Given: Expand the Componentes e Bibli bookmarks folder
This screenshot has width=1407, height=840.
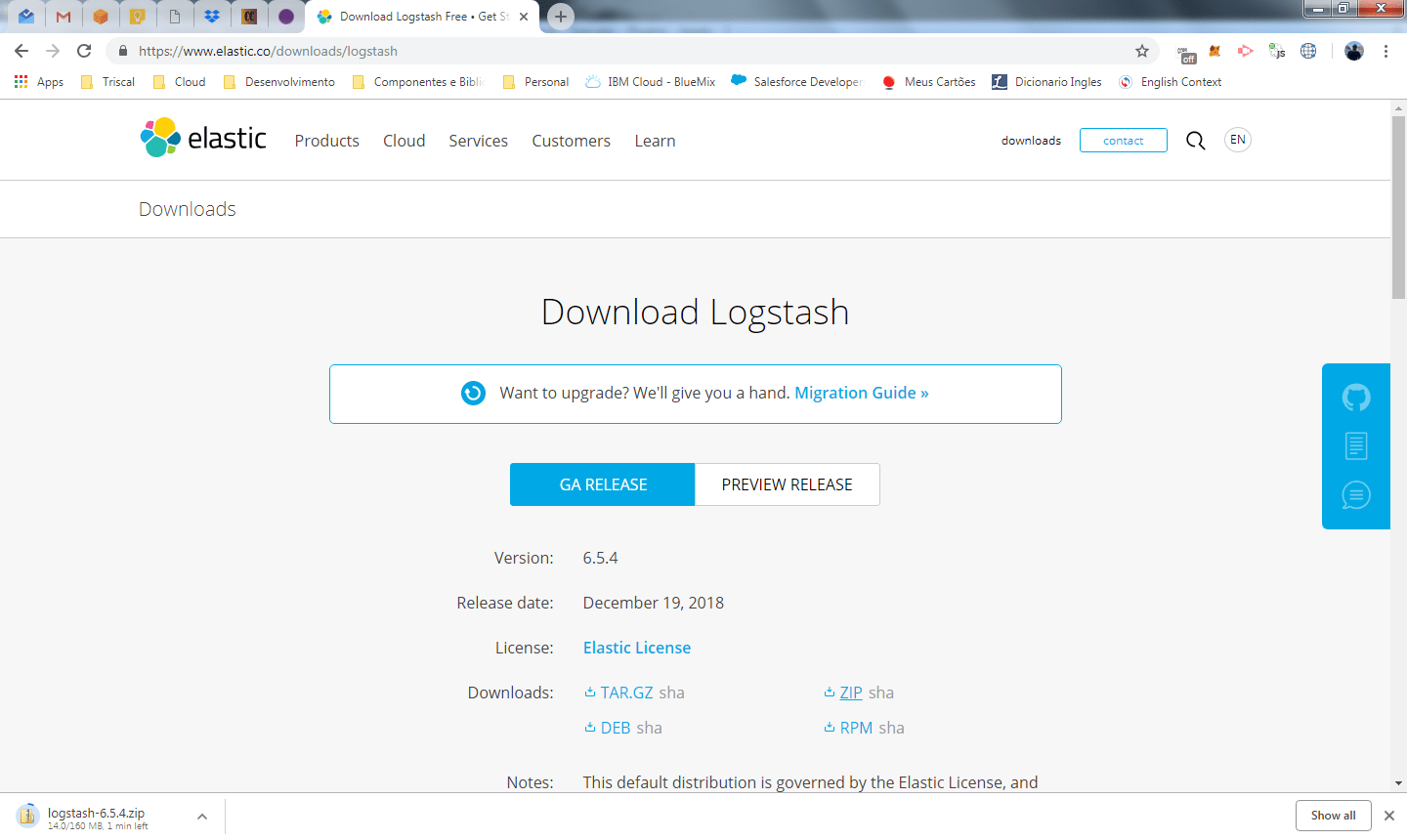Looking at the screenshot, I should point(418,82).
